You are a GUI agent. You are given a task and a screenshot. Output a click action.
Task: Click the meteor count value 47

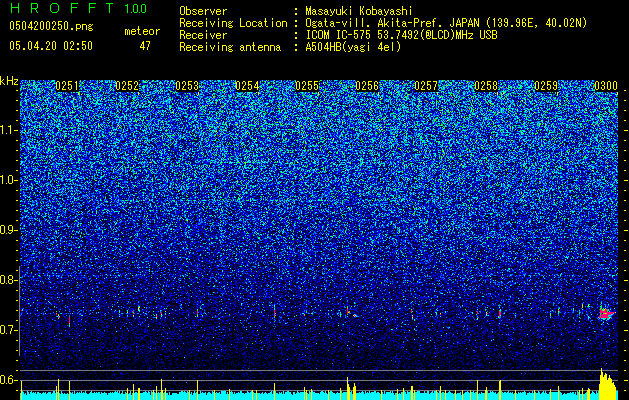(145, 46)
